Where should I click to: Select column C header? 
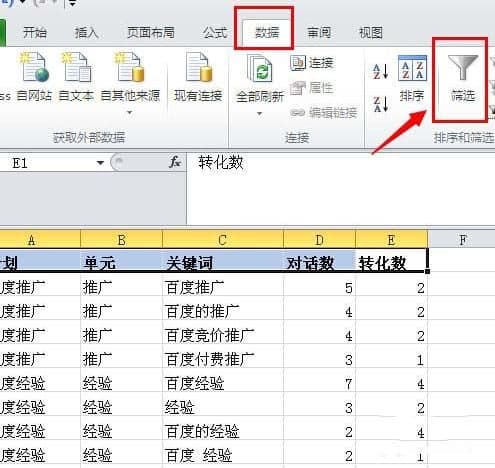pyautogui.click(x=223, y=240)
